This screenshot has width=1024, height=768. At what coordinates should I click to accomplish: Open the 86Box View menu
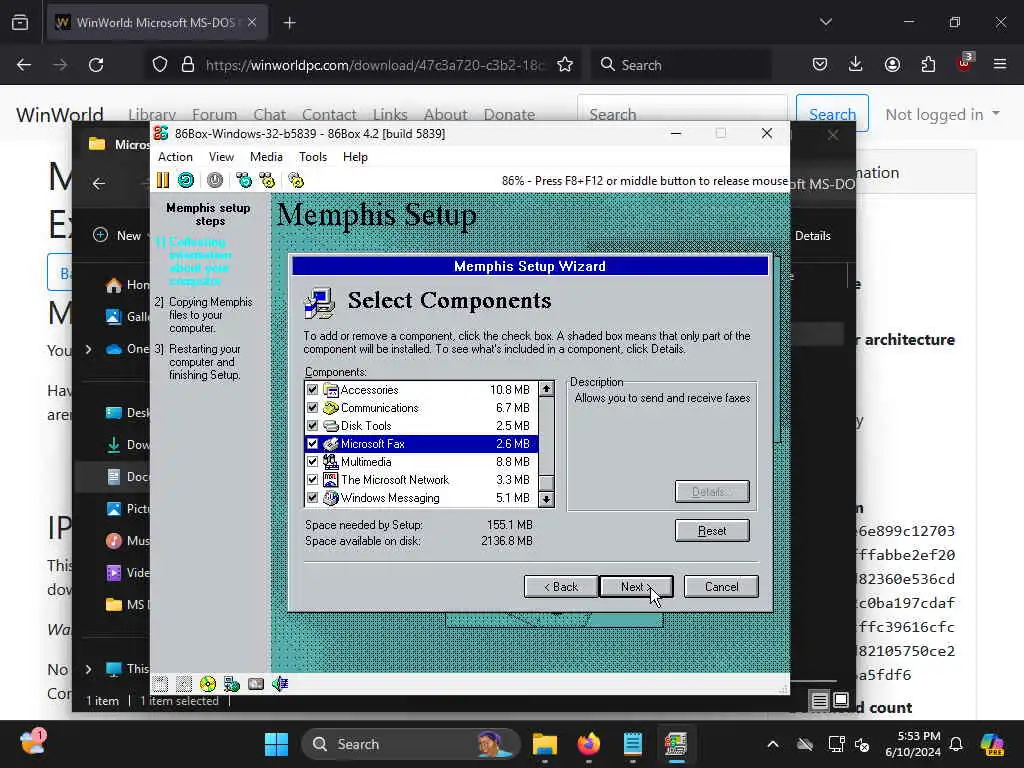pyautogui.click(x=221, y=157)
